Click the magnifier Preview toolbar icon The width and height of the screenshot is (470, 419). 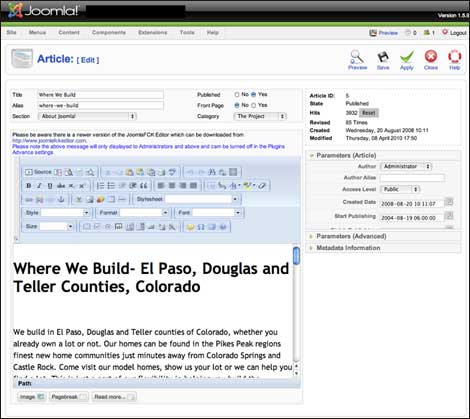(357, 60)
